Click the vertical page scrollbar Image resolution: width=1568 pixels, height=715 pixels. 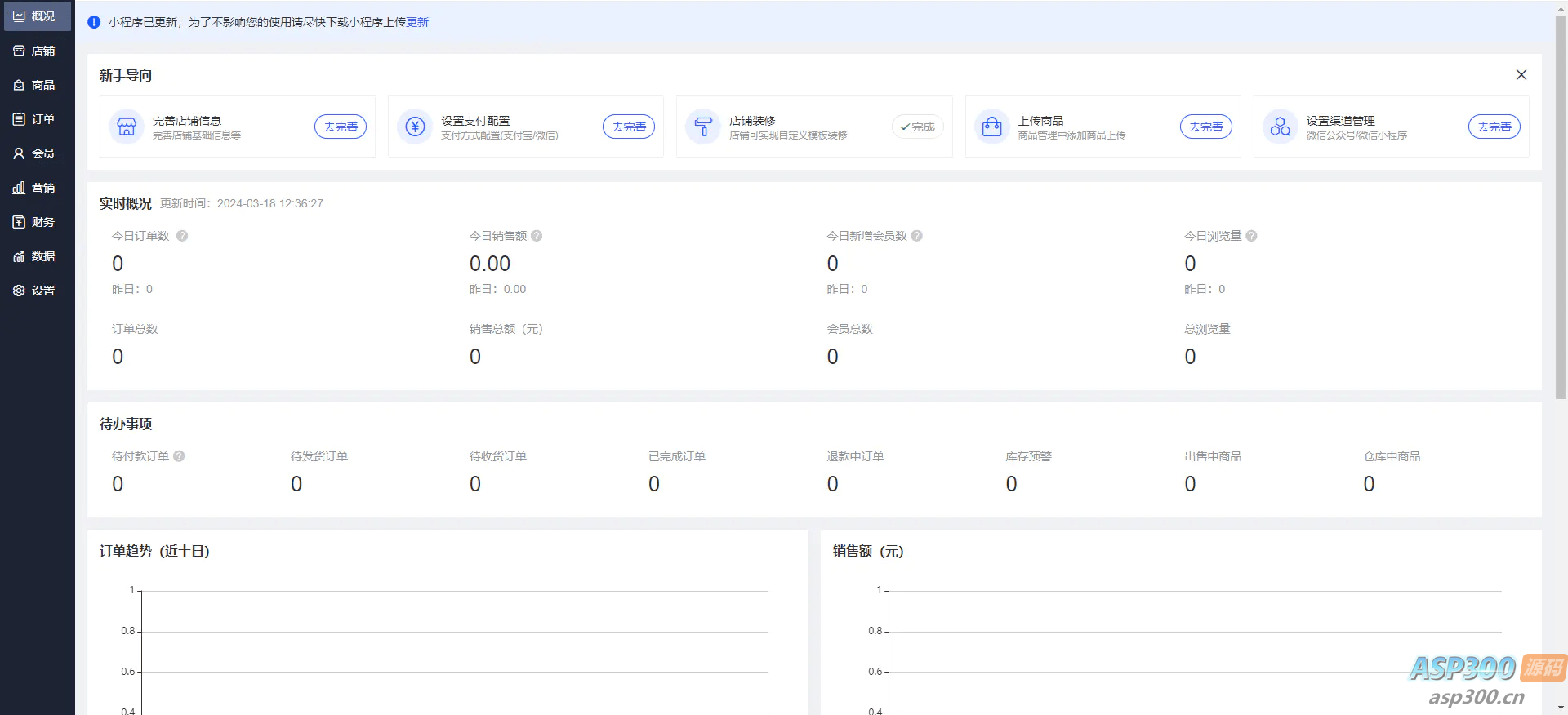point(1561,204)
